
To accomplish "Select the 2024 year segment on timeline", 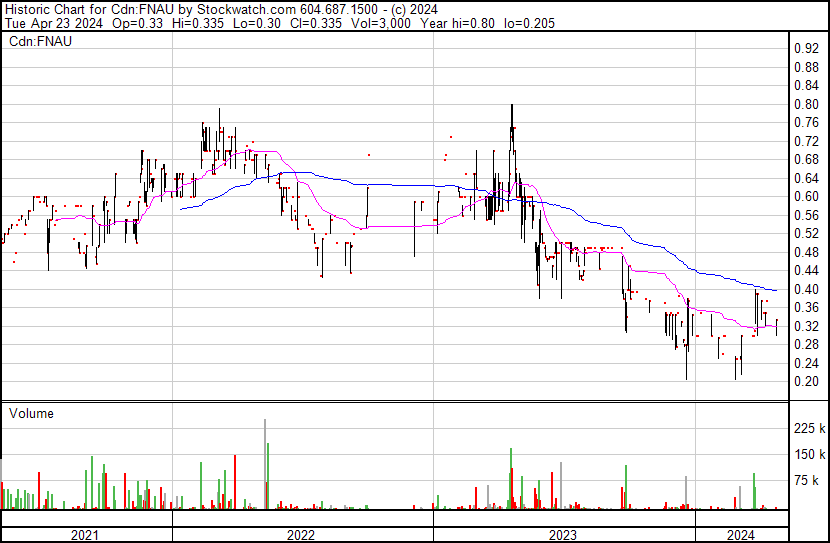I will [x=742, y=535].
